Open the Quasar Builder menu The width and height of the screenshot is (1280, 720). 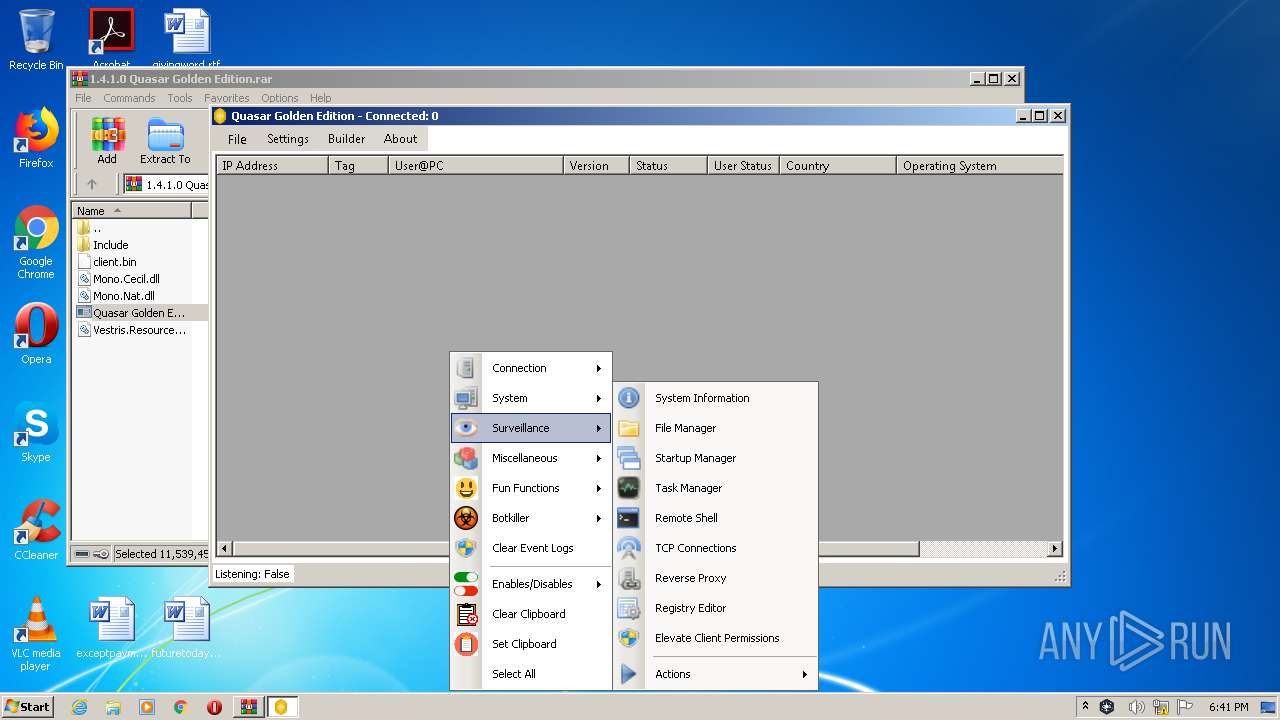pyautogui.click(x=347, y=139)
